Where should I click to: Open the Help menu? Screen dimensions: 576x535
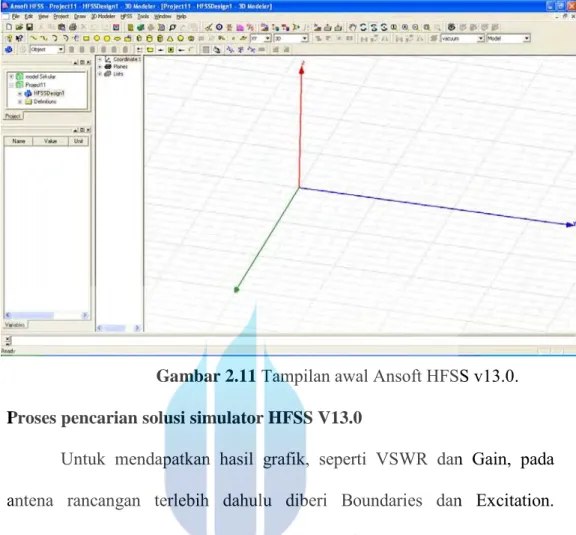pyautogui.click(x=181, y=17)
